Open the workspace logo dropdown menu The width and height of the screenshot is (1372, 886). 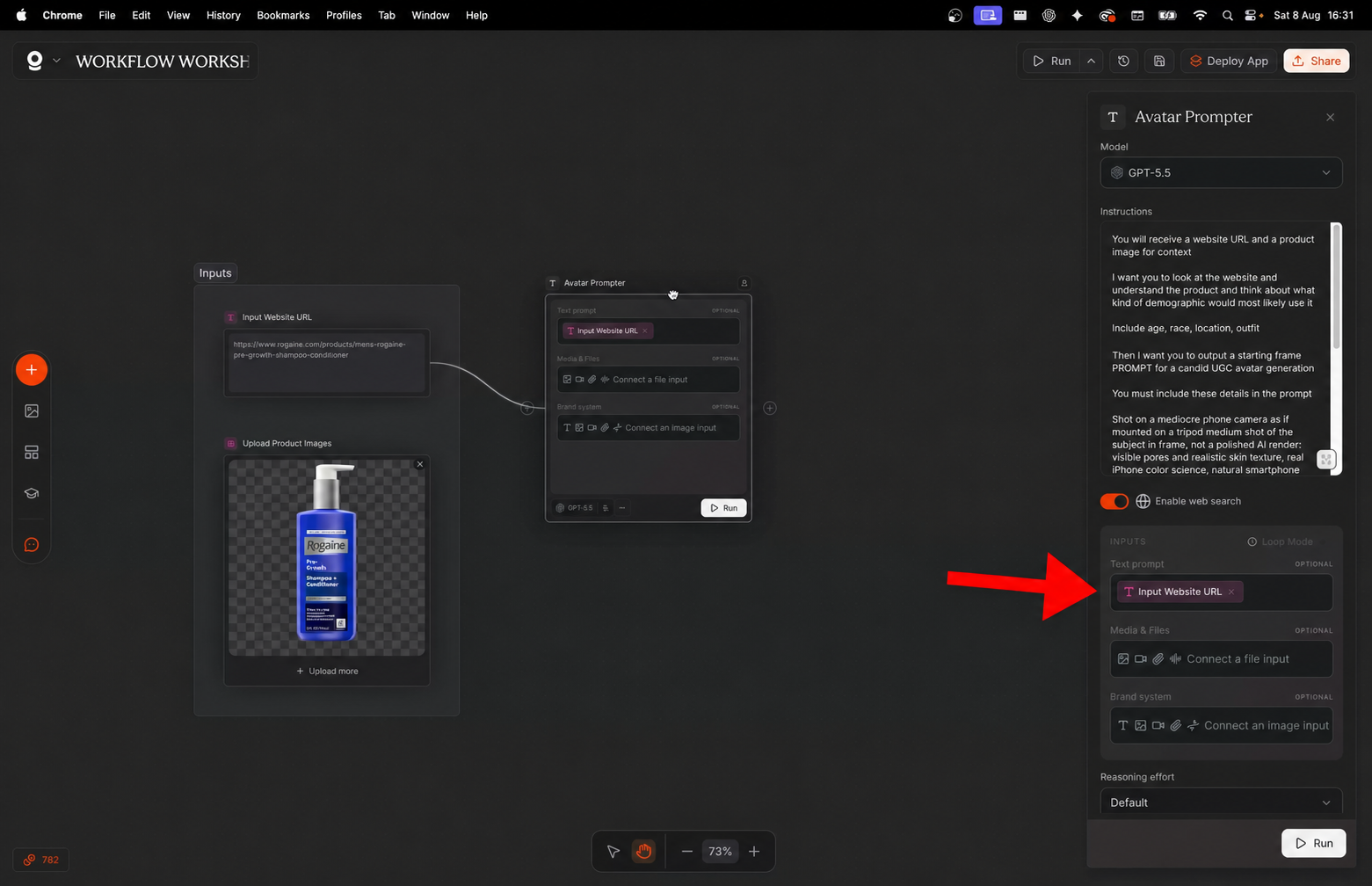click(43, 61)
